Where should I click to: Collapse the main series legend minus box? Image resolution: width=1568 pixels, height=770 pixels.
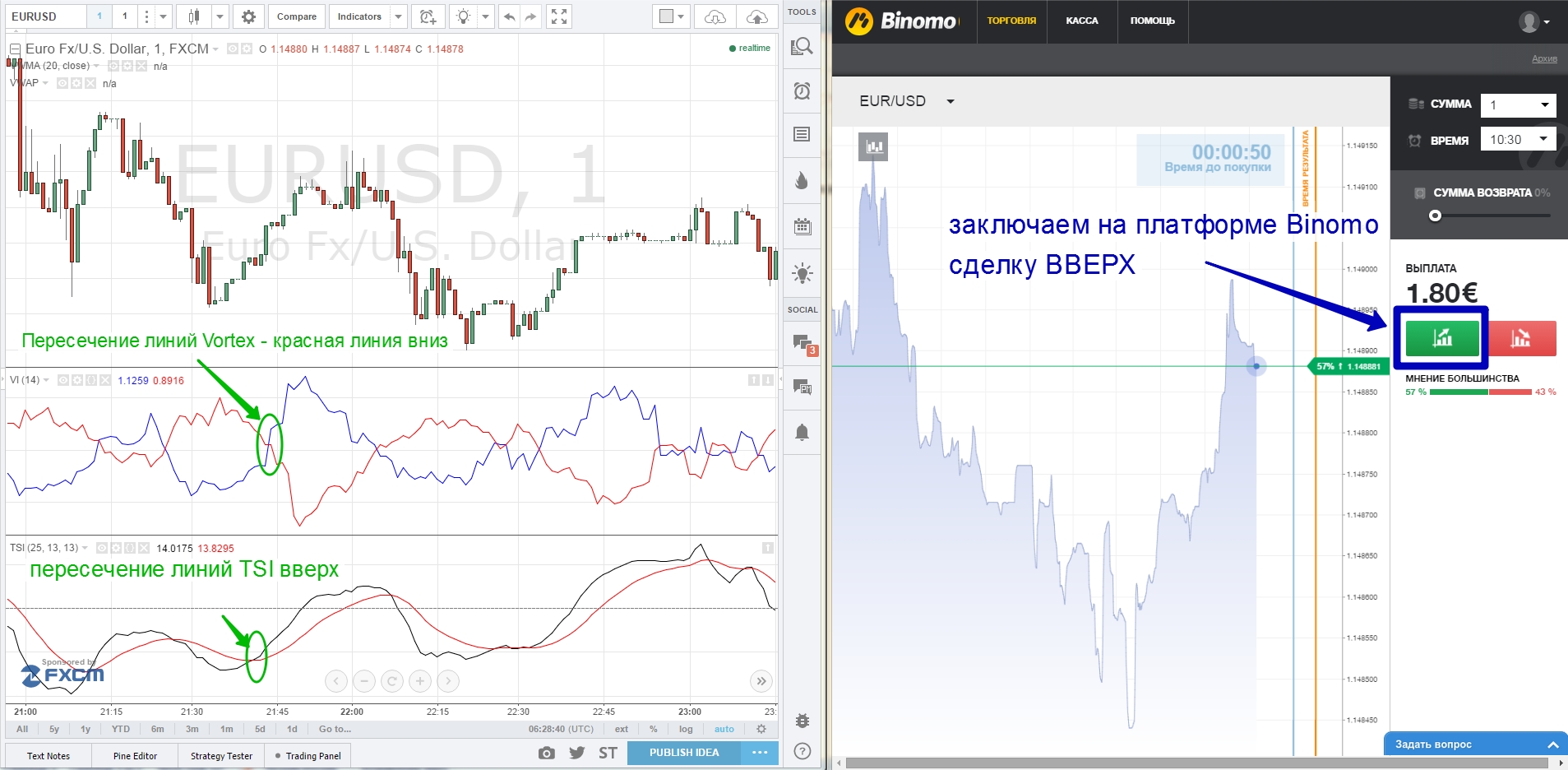tap(15, 49)
